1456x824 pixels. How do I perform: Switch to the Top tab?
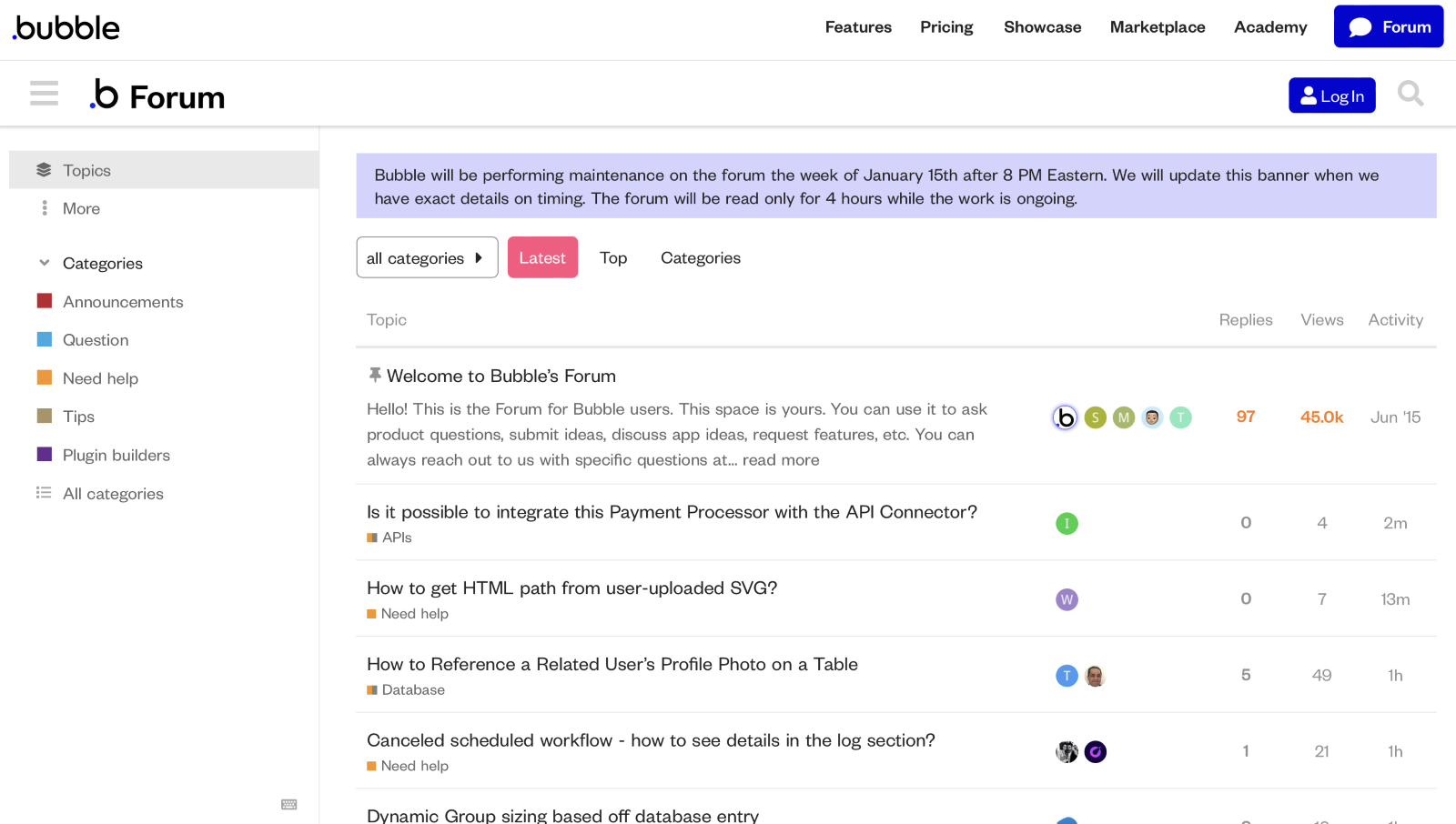(613, 257)
